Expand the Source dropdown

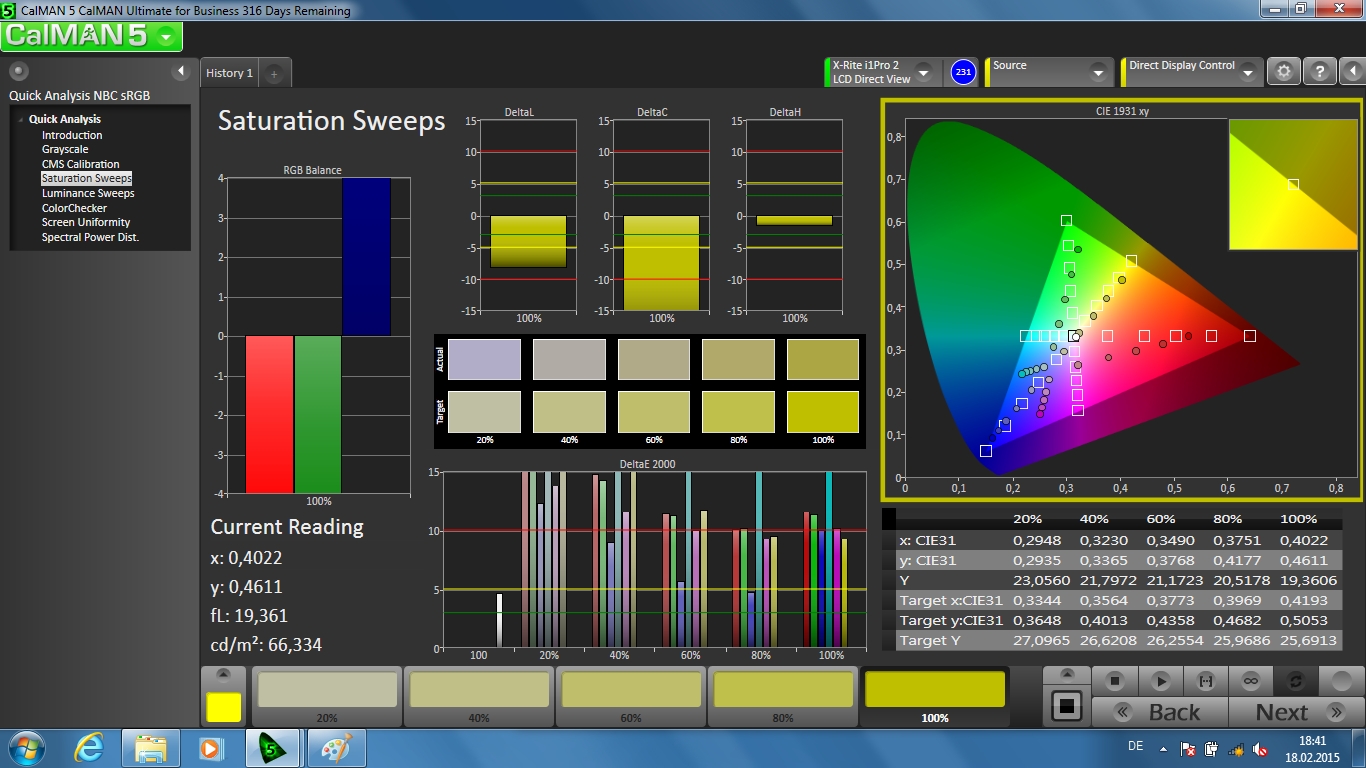[1098, 73]
